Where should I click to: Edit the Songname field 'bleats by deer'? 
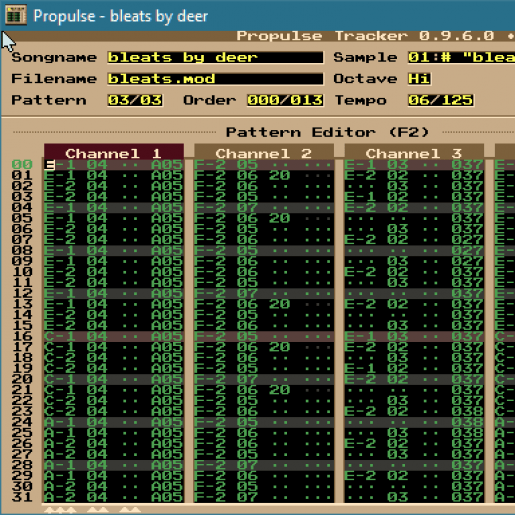coord(215,57)
